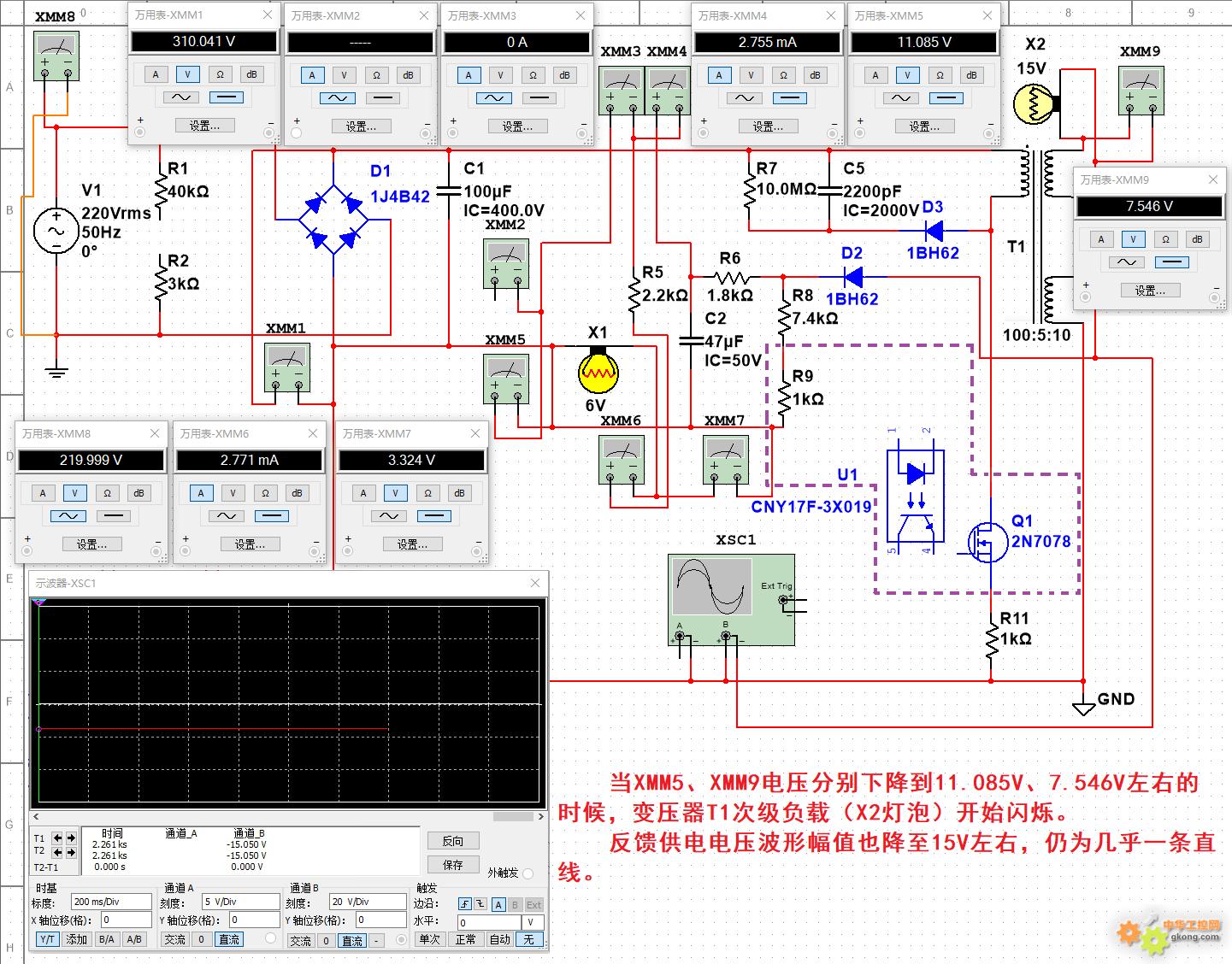Click the U1 optocoupler component symbol
Screen dimensions: 1232x964
915,496
